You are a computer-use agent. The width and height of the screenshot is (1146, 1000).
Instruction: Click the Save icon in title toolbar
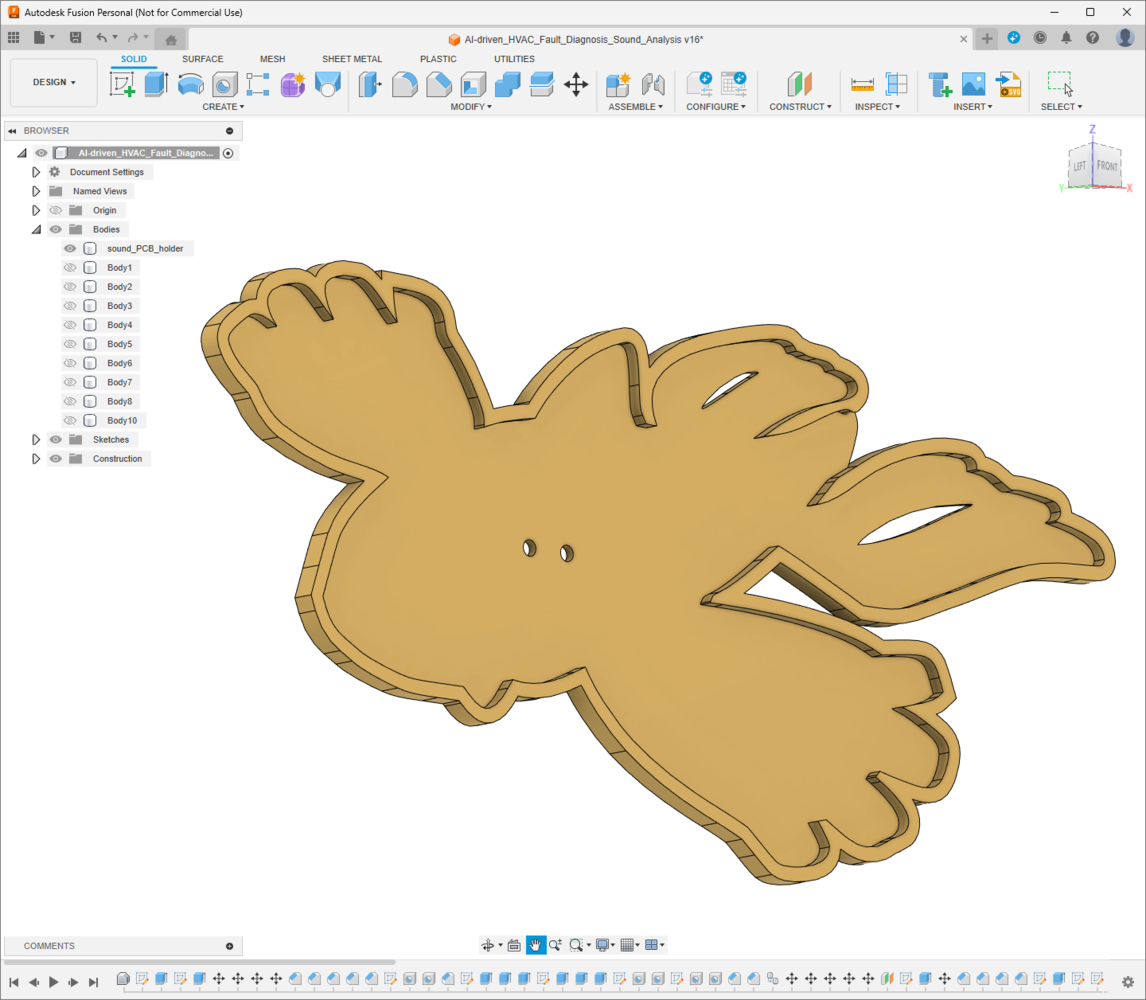(75, 38)
